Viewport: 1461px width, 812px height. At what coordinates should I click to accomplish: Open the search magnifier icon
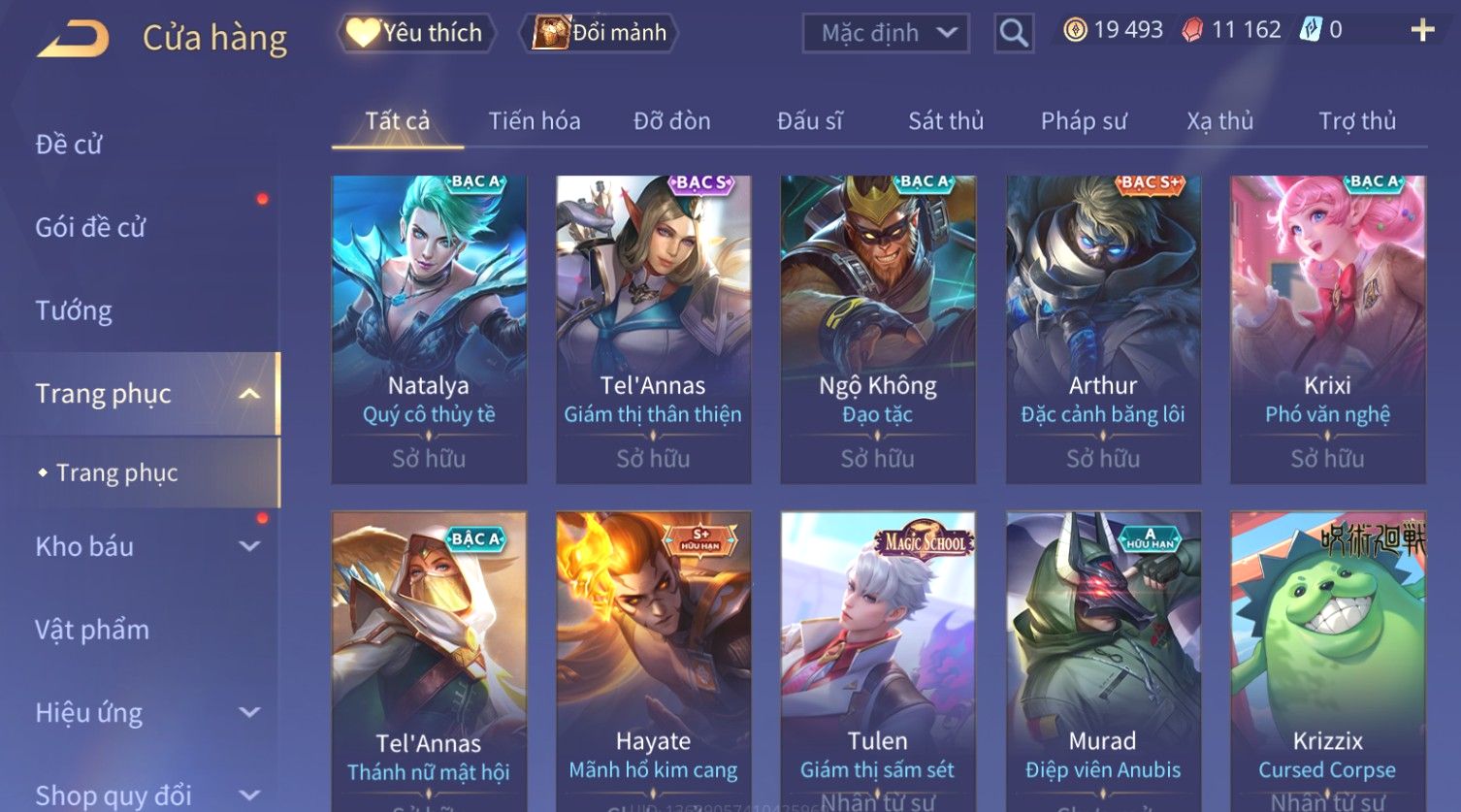[x=1014, y=33]
